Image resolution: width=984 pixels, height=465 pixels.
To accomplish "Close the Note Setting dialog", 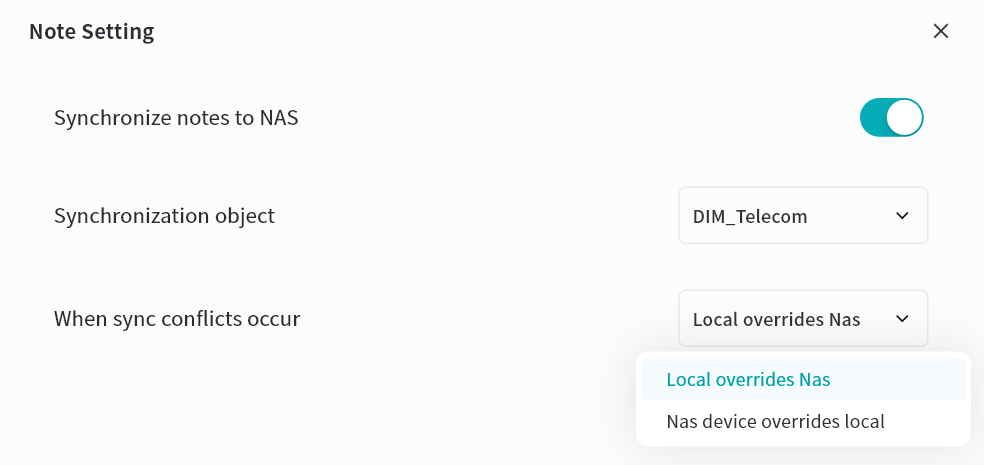I will (x=940, y=31).
